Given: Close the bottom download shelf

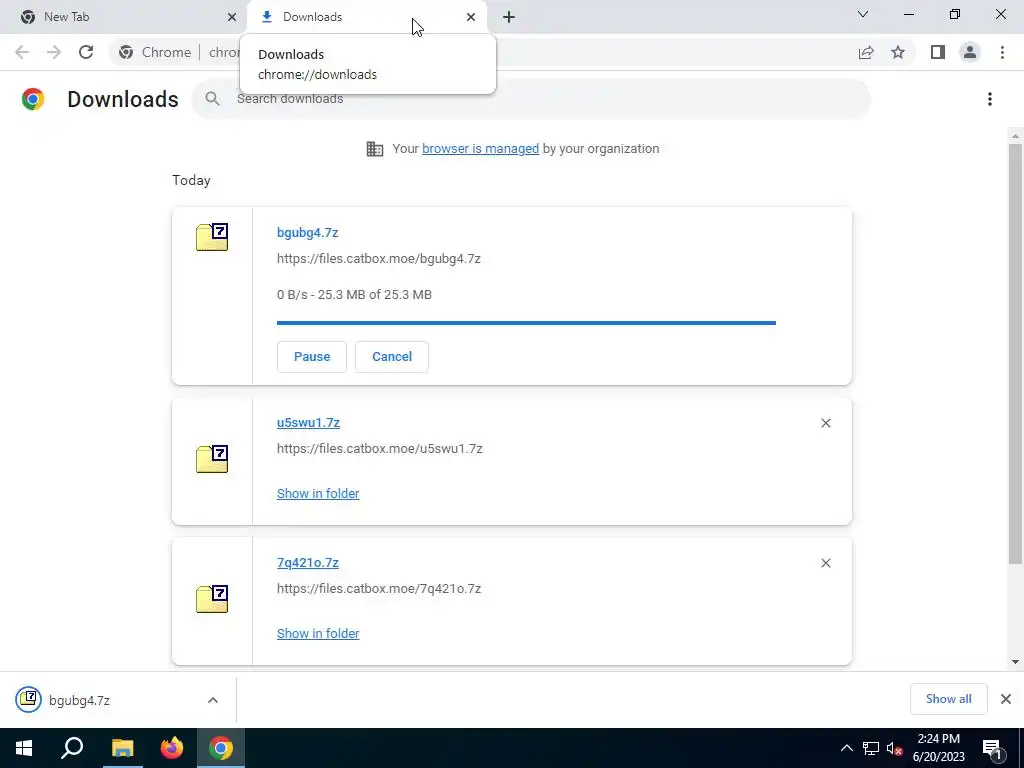Looking at the screenshot, I should point(1006,699).
